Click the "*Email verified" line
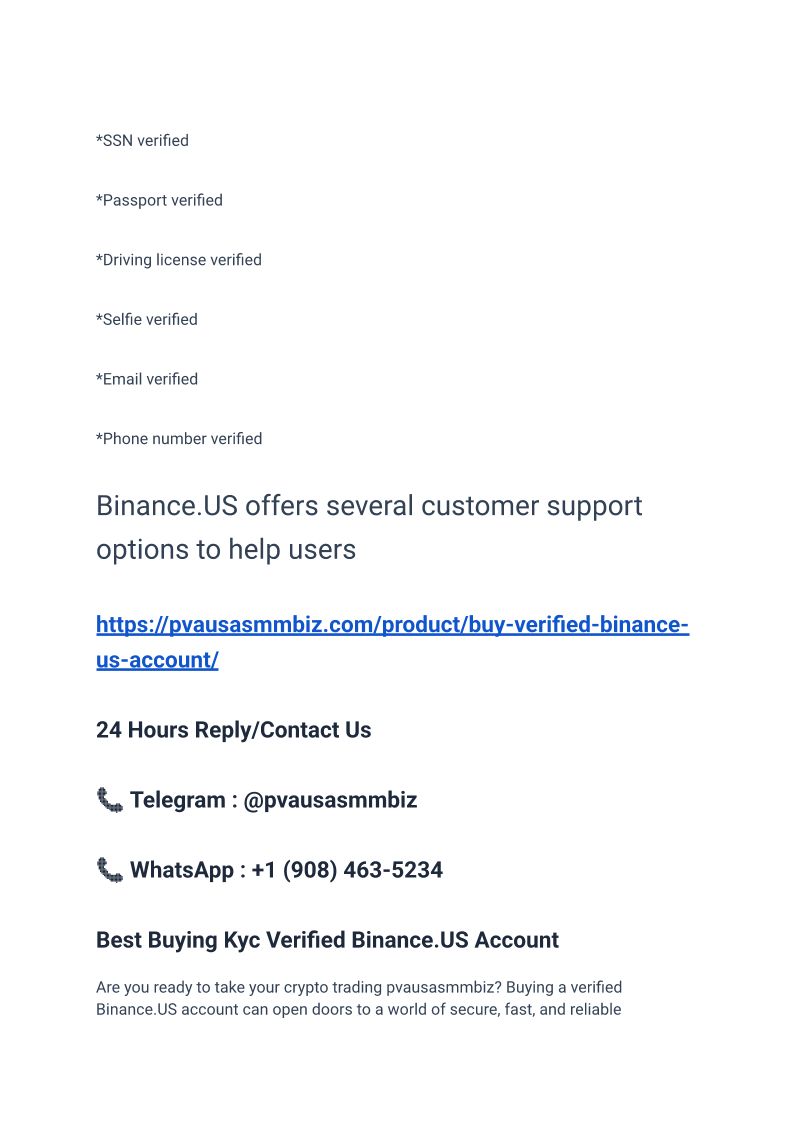The width and height of the screenshot is (795, 1123). click(147, 379)
